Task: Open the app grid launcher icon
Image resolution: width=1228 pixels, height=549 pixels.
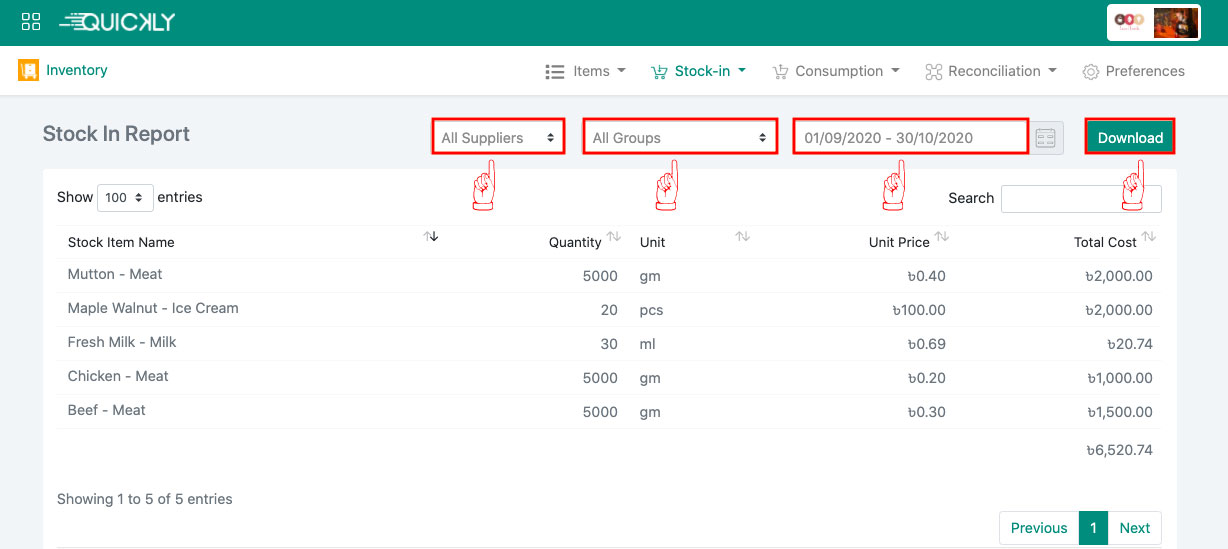Action: (31, 22)
